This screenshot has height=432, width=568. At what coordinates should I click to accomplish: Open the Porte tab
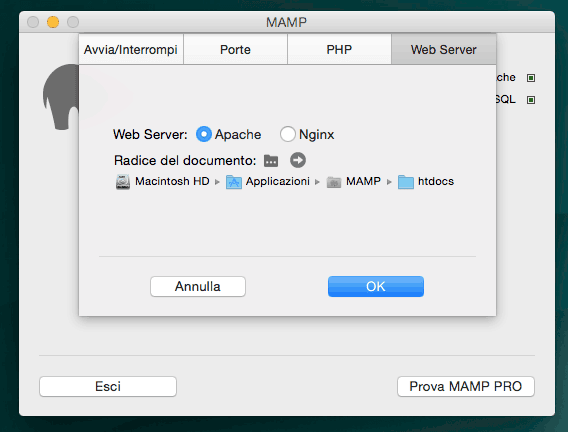(235, 49)
